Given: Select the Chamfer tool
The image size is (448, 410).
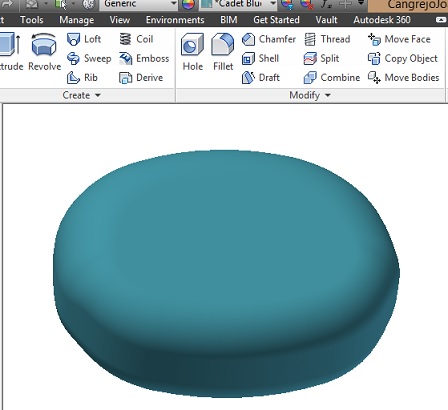Looking at the screenshot, I should pyautogui.click(x=269, y=39).
